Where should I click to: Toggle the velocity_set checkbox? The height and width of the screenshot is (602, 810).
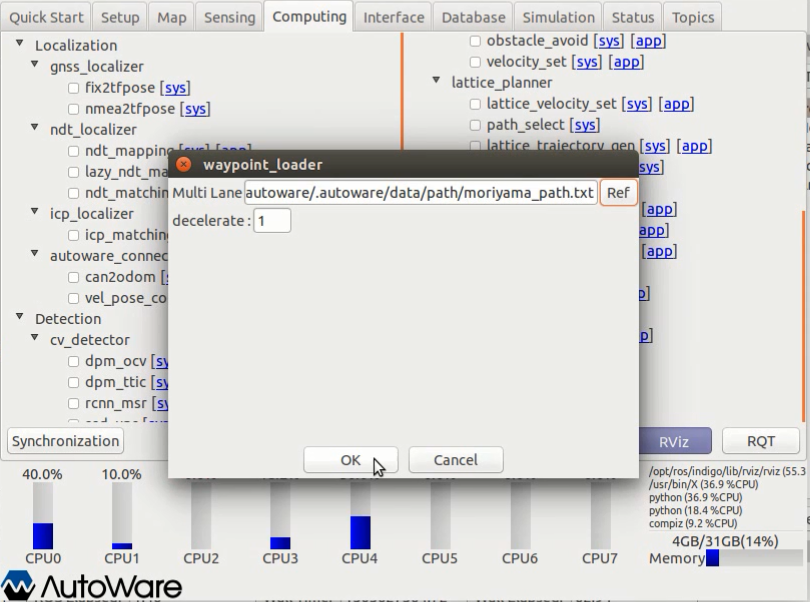tap(475, 62)
